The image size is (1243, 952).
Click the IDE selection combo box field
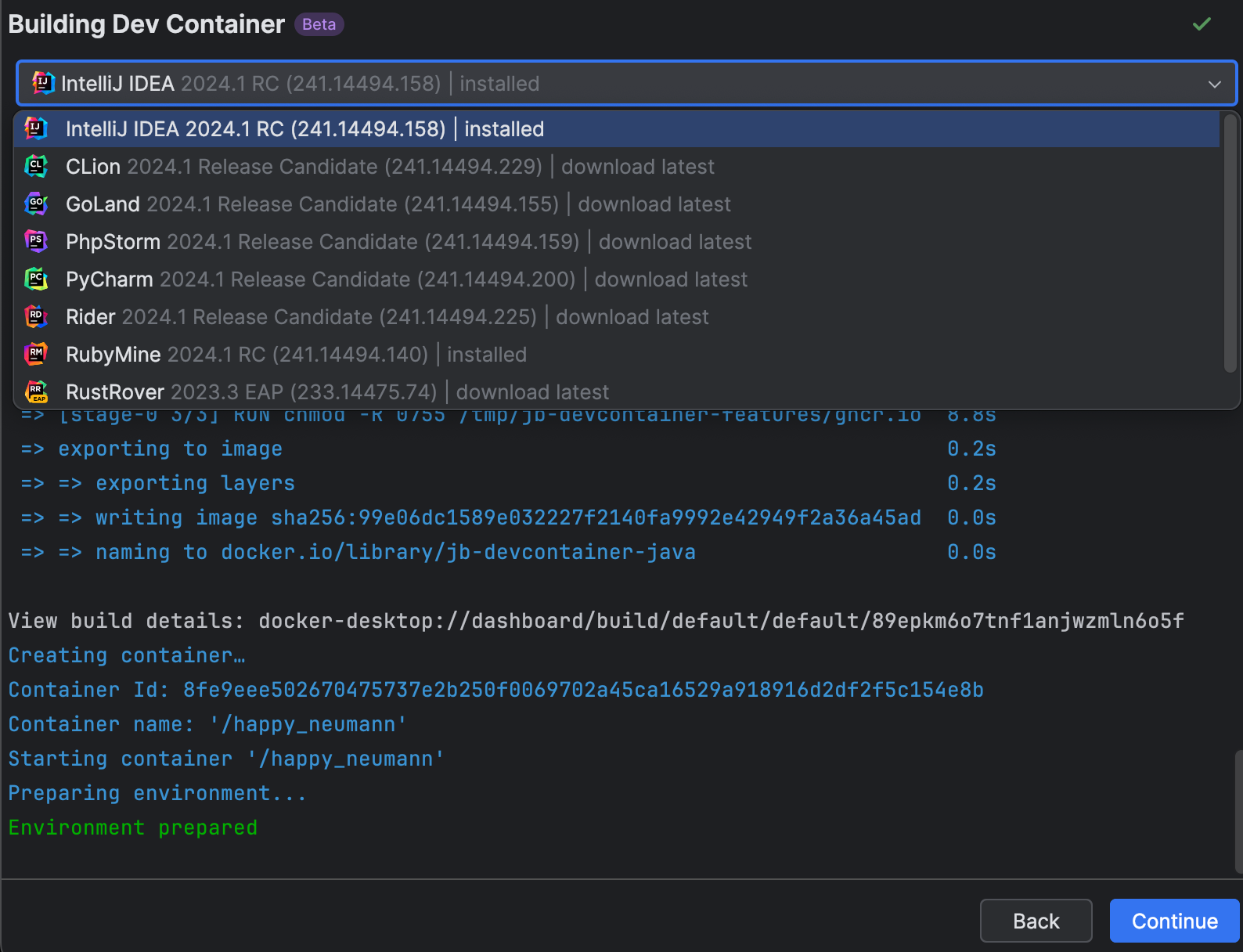tap(626, 83)
